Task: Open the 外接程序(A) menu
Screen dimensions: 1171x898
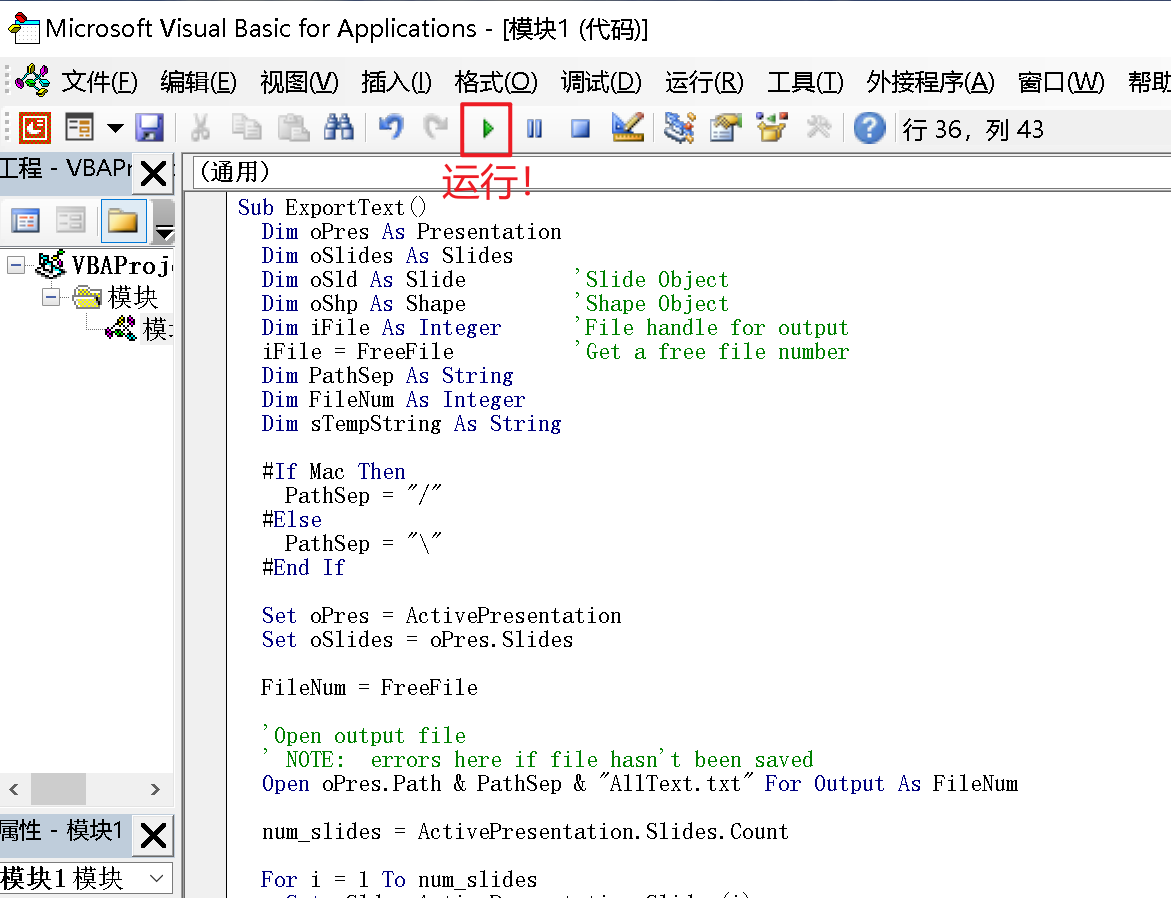Action: (x=931, y=81)
